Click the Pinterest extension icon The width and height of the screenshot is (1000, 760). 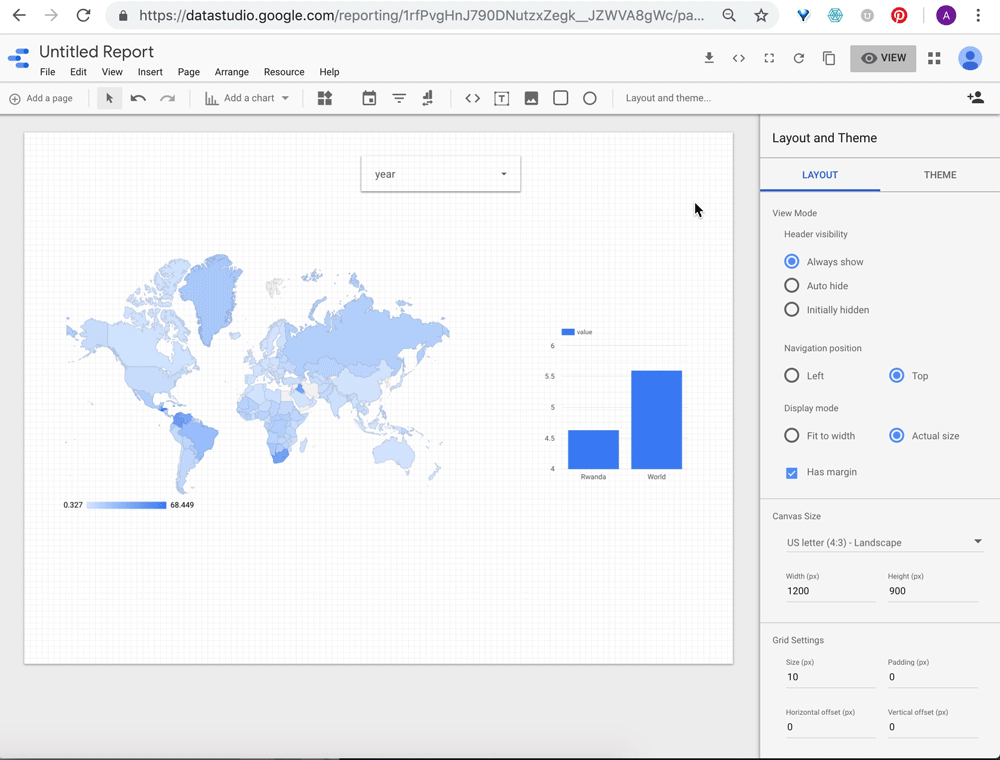pyautogui.click(x=899, y=15)
